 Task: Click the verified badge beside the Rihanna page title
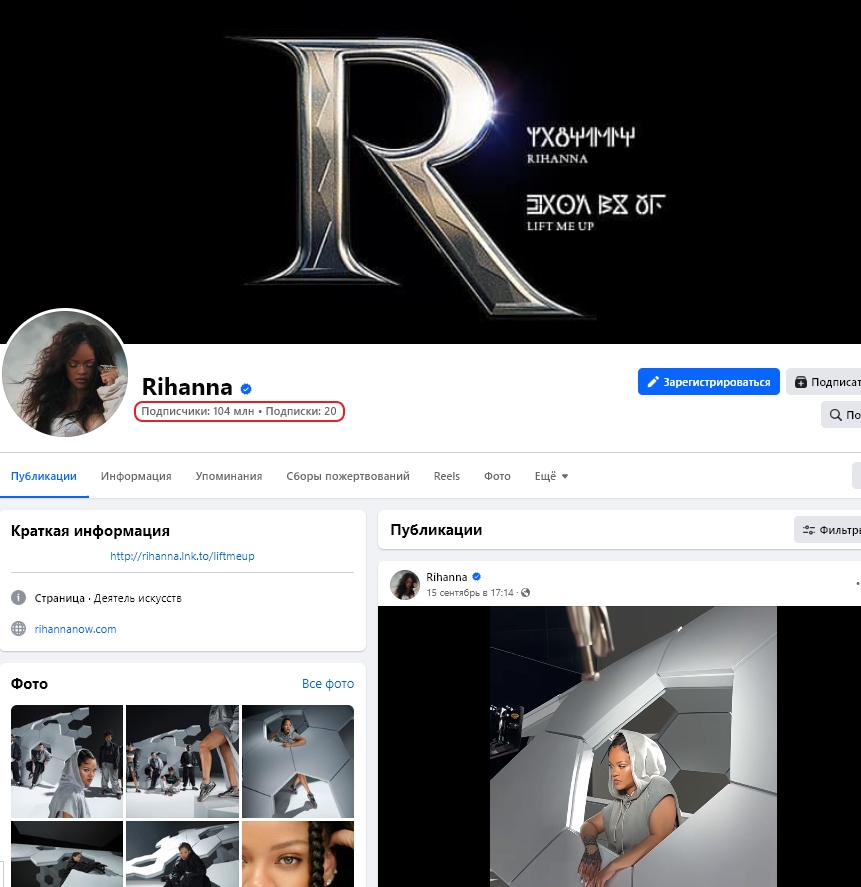(x=246, y=388)
